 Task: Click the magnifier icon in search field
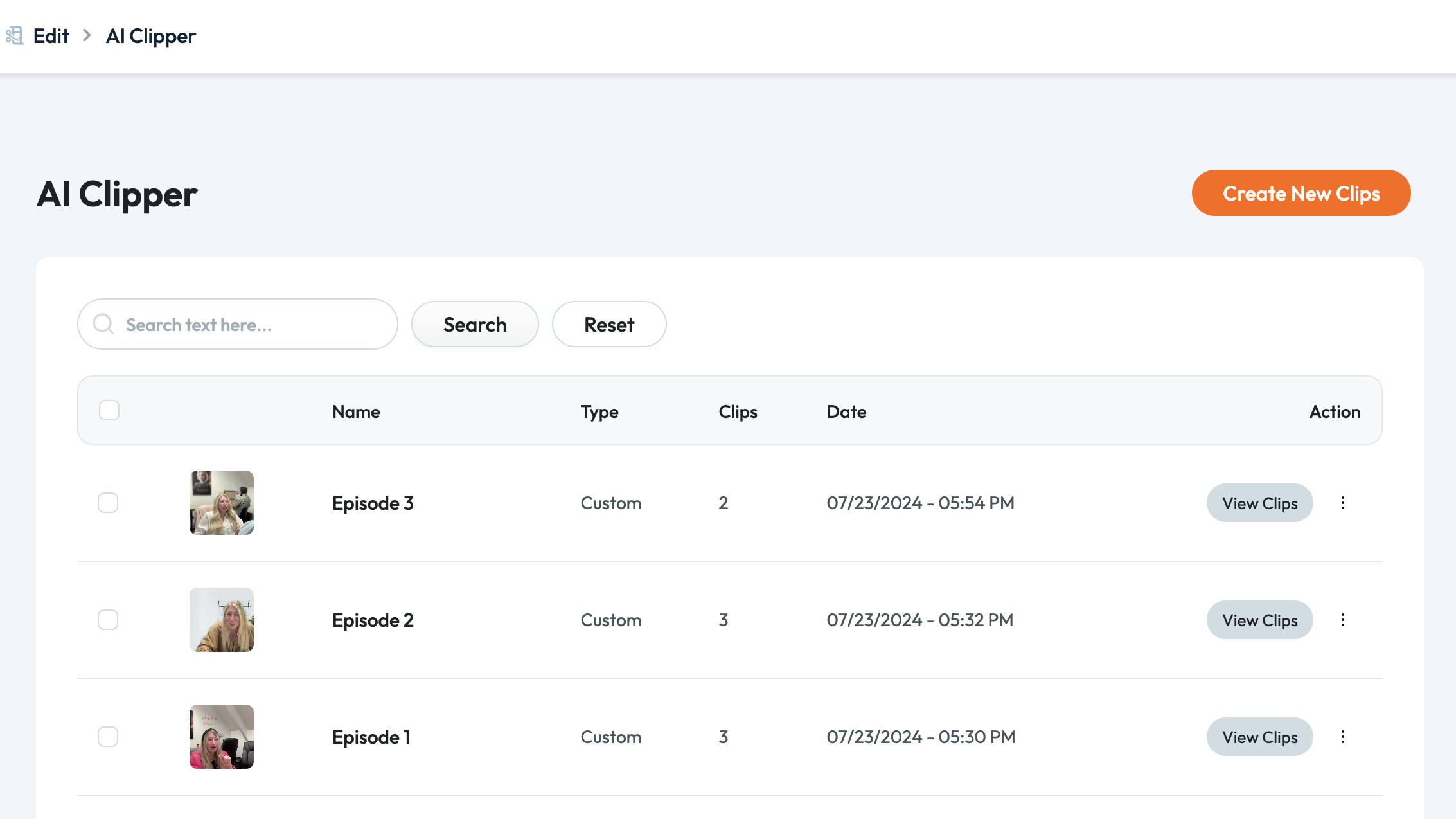click(x=103, y=324)
